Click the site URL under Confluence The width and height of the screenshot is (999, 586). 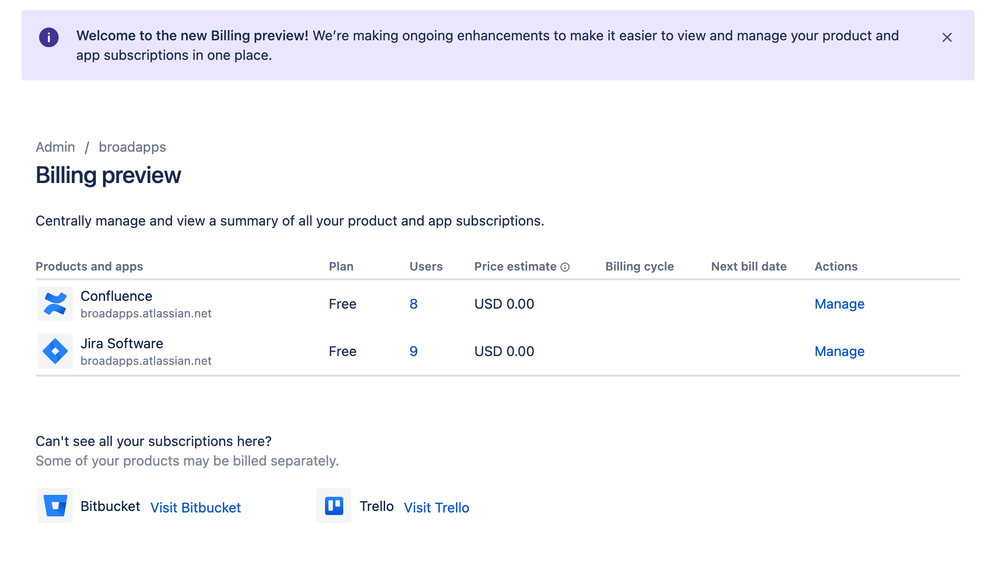146,313
